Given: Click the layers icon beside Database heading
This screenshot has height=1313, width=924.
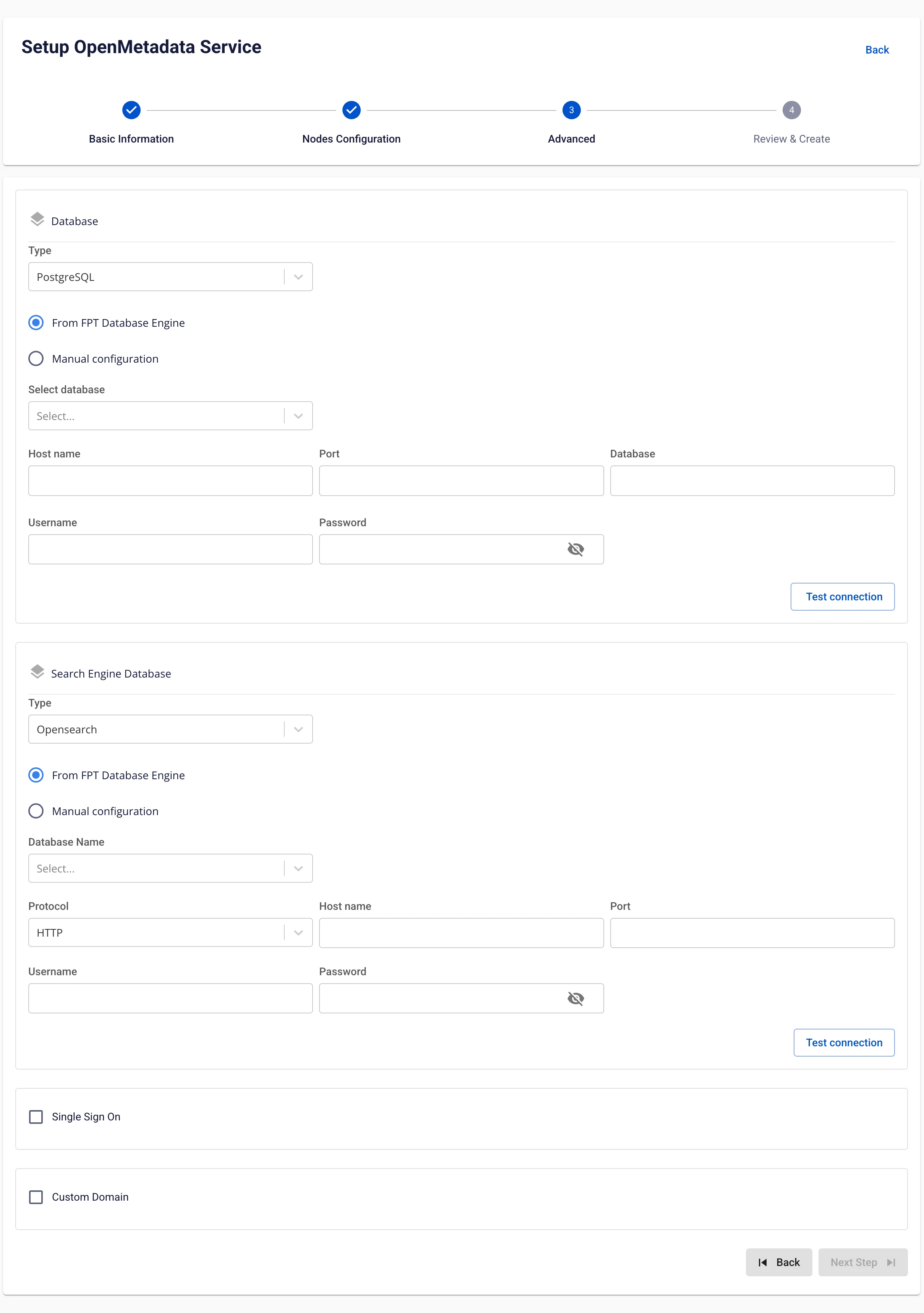Looking at the screenshot, I should pos(37,220).
